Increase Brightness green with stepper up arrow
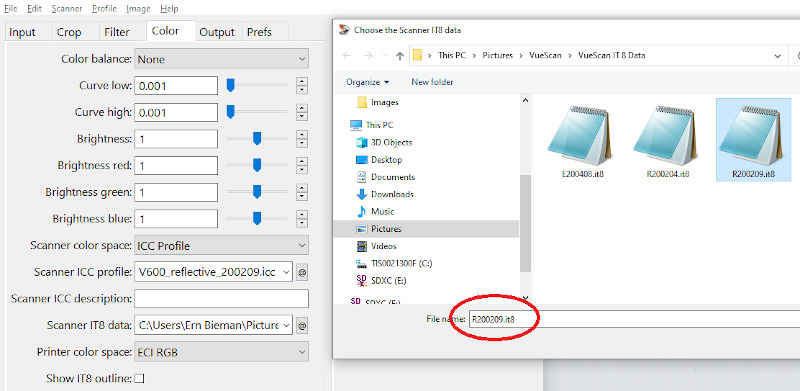800x391 pixels. (x=302, y=188)
